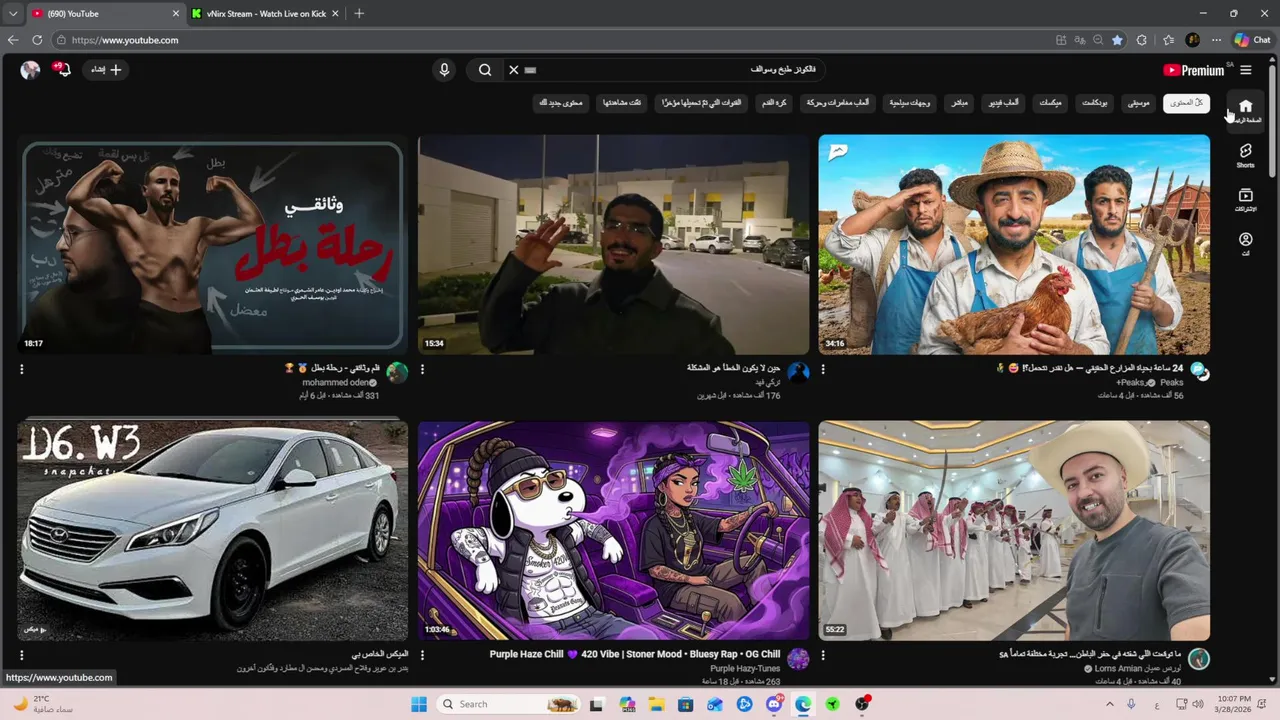Open the 'Purple Hazy-Tunes' channel name link

745,668
